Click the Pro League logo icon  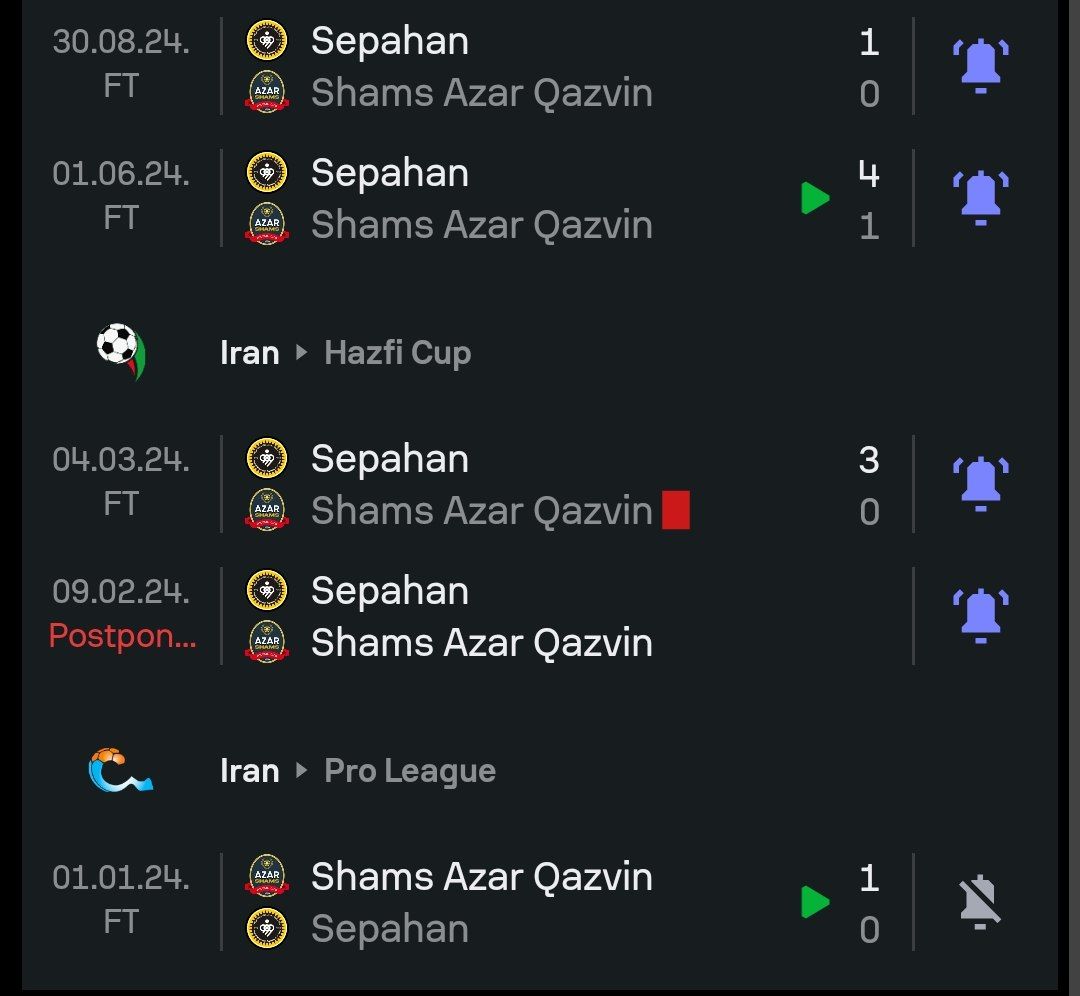(x=121, y=770)
